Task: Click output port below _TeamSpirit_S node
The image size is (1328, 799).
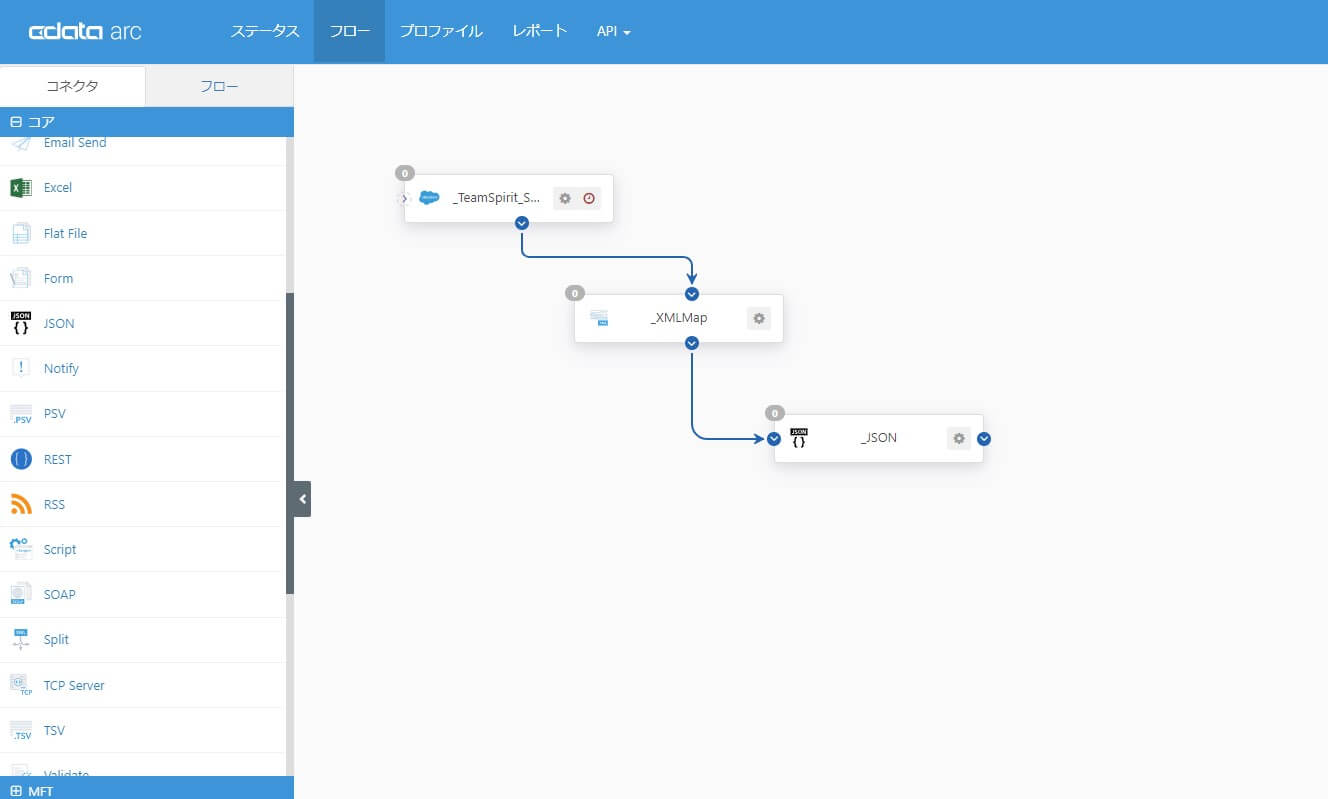Action: click(x=522, y=223)
